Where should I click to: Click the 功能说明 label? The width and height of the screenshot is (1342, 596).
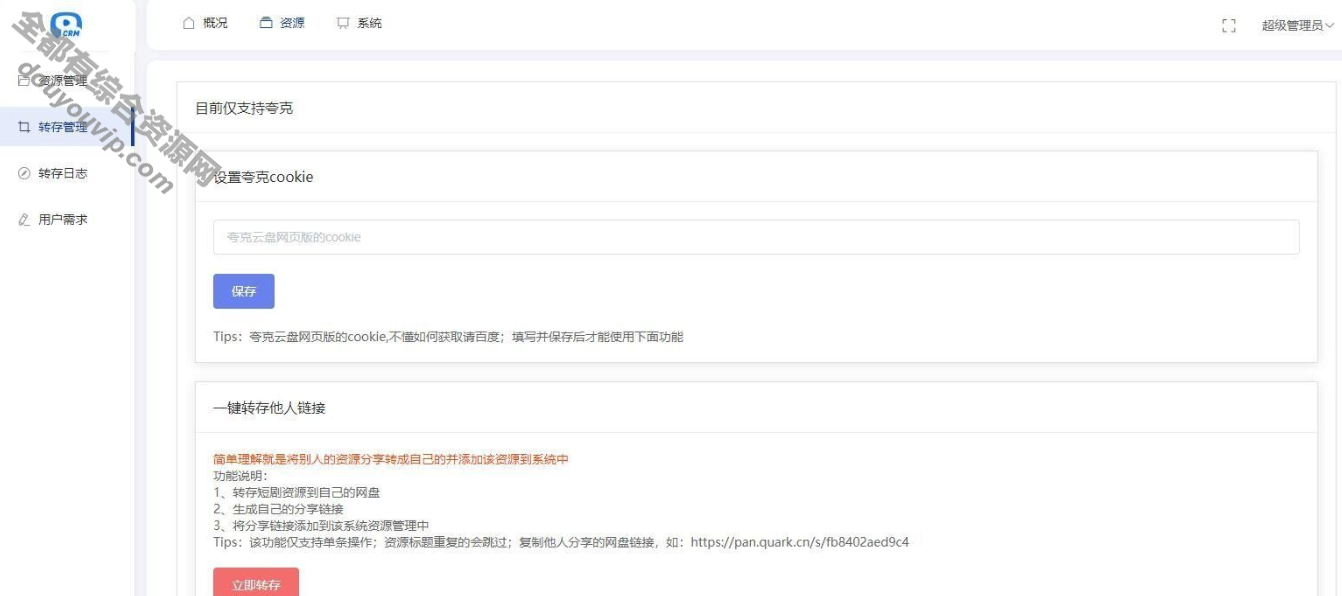click(241, 476)
